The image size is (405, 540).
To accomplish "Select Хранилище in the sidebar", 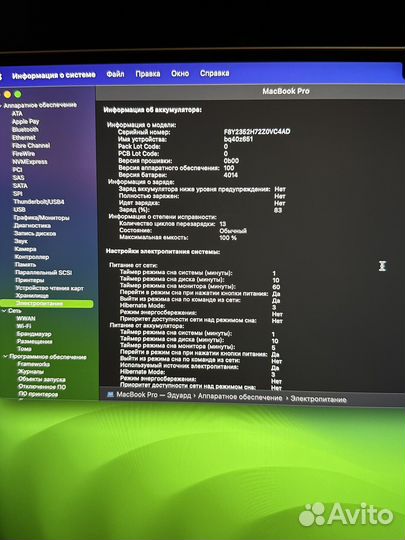I will (32, 295).
